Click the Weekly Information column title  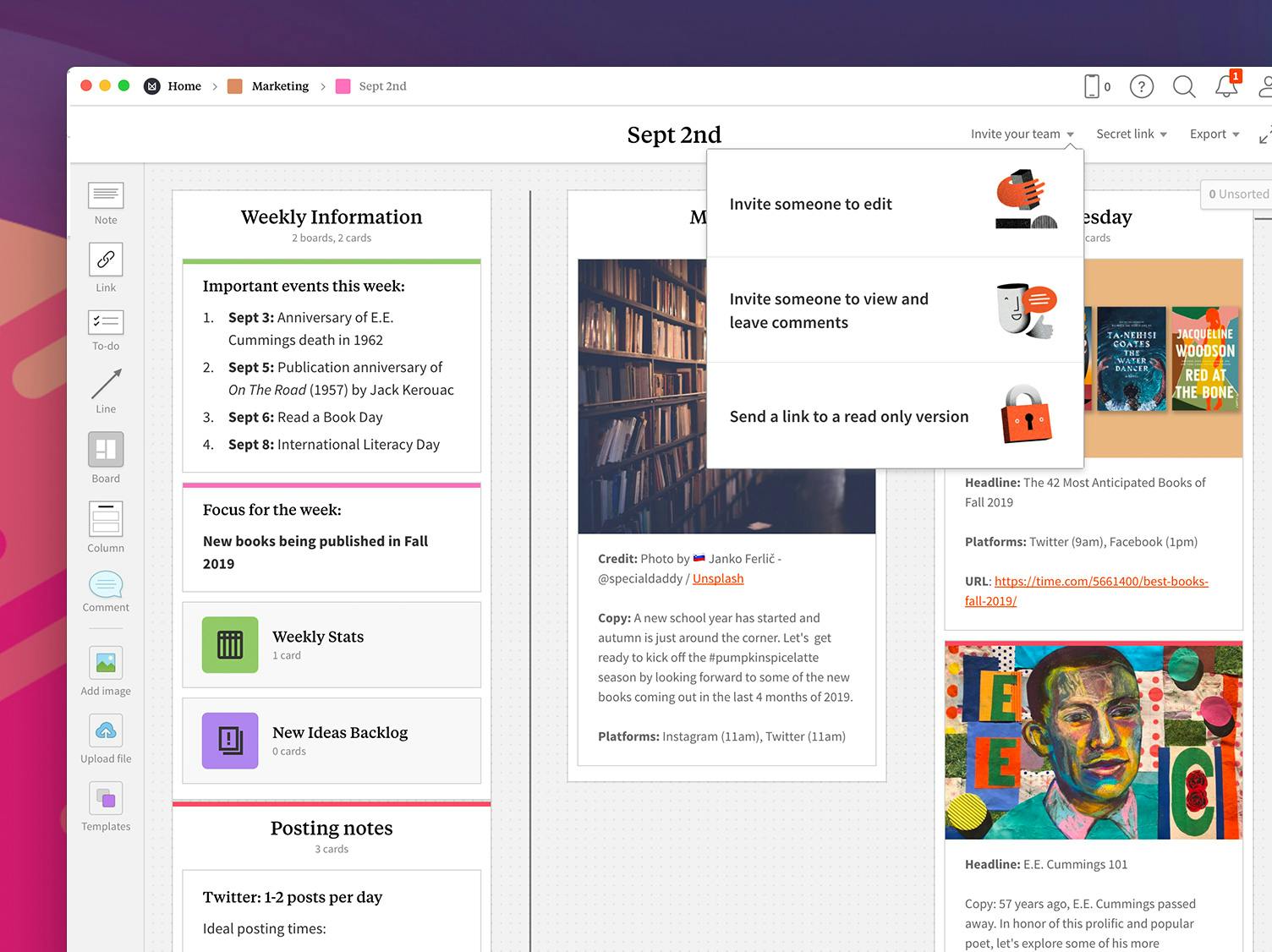tap(332, 216)
